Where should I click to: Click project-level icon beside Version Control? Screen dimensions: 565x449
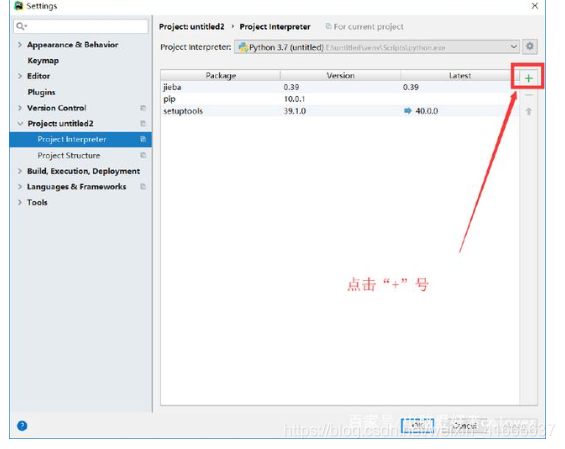(x=143, y=108)
